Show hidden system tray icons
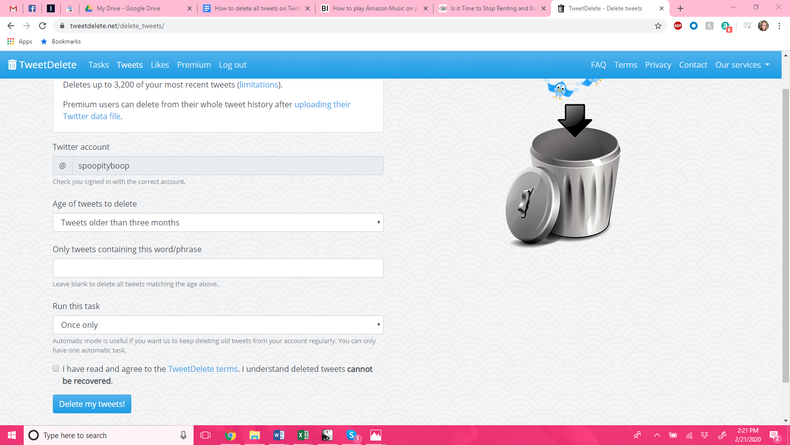The height and width of the screenshot is (445, 790). [656, 435]
